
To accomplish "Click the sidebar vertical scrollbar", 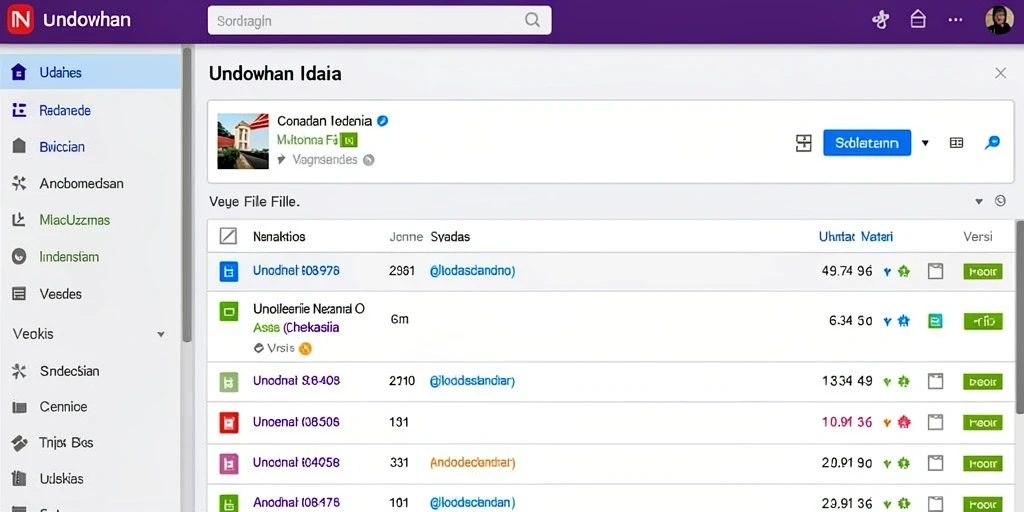I will point(187,196).
